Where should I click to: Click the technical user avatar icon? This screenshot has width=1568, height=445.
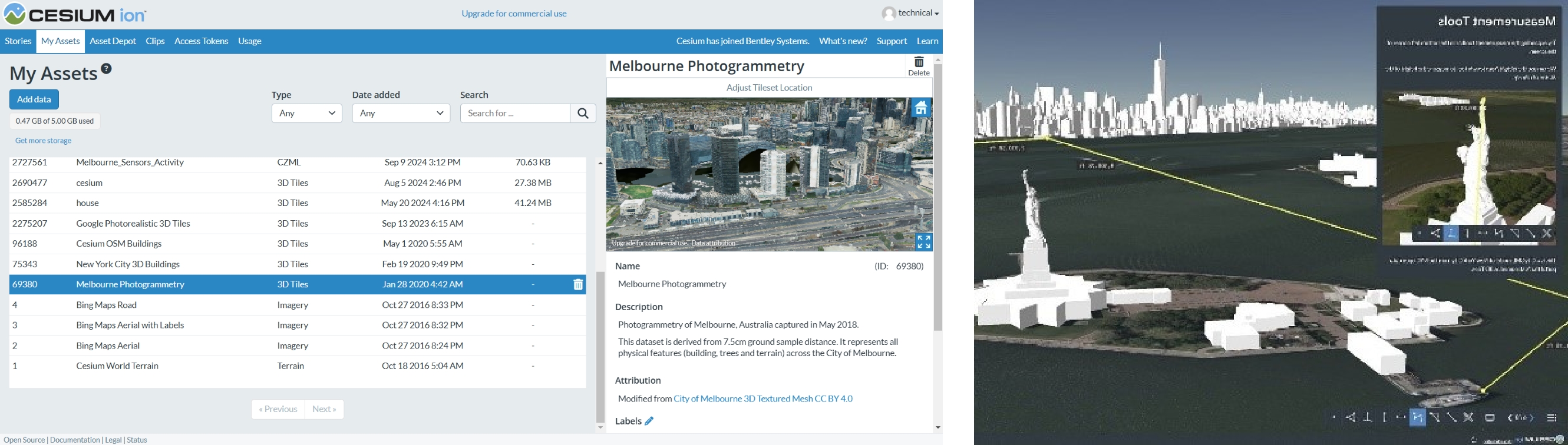[x=889, y=14]
